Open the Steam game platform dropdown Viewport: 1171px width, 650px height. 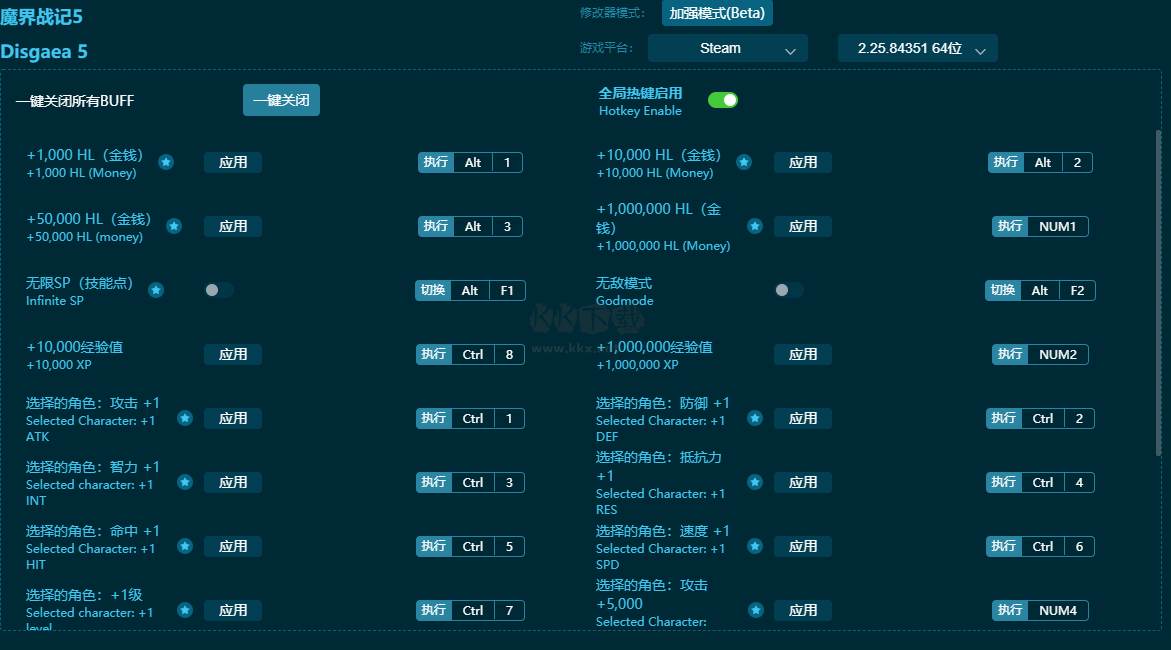tap(728, 48)
